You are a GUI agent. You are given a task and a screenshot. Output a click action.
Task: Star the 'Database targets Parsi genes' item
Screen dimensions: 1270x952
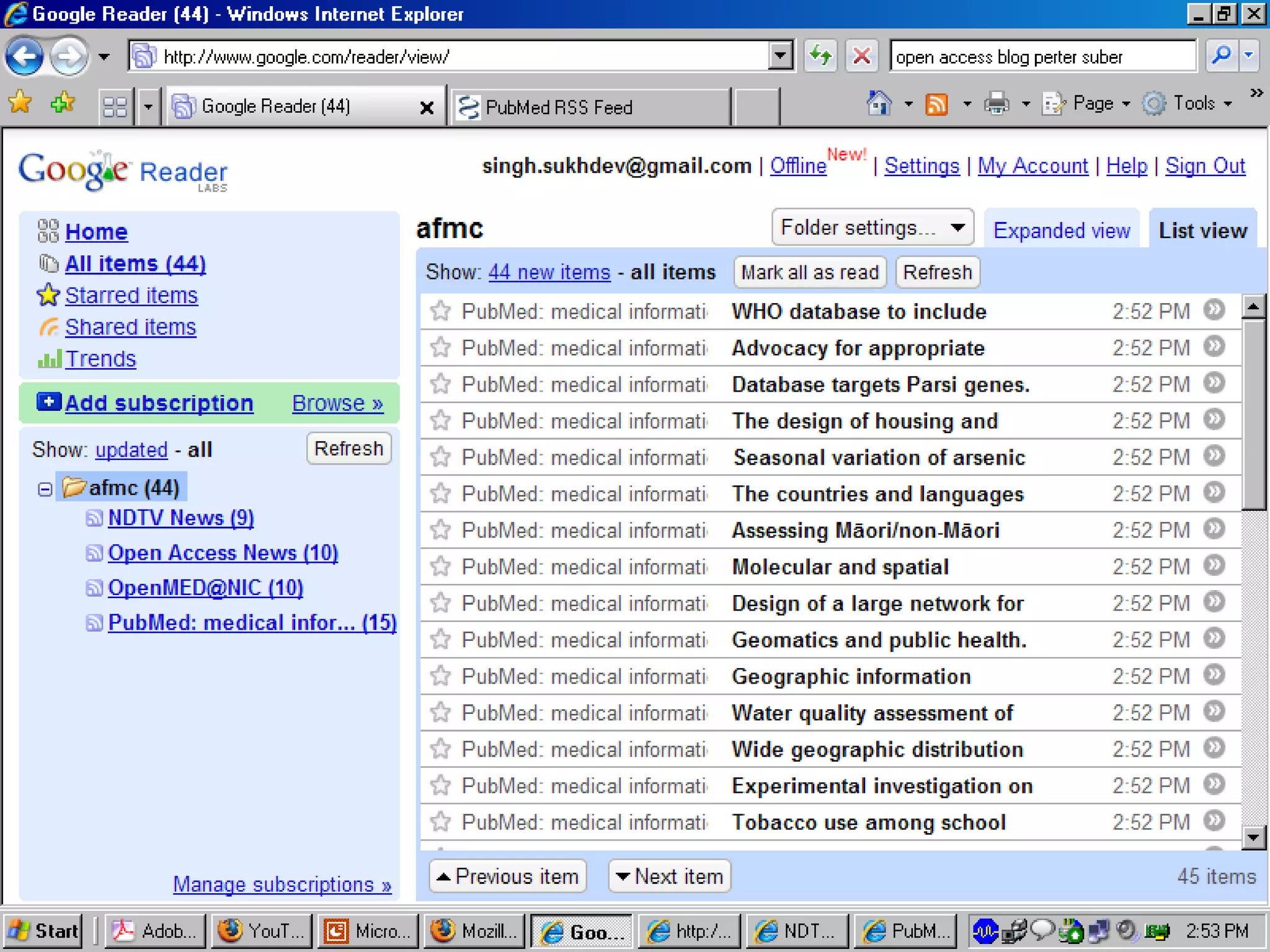pos(440,384)
